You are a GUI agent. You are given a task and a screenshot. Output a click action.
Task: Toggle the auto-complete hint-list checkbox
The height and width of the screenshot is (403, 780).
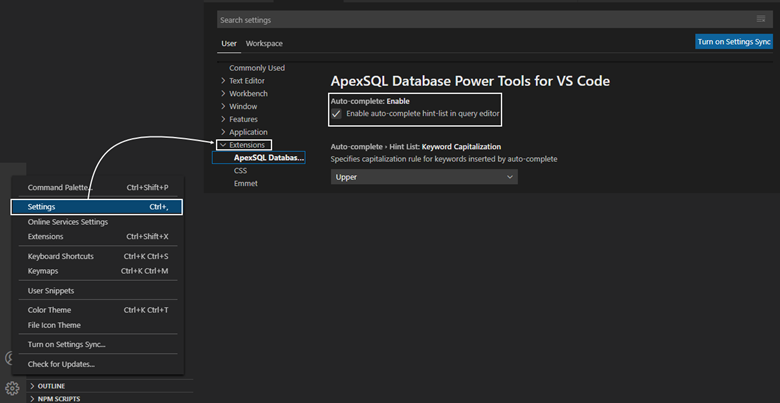pos(337,114)
